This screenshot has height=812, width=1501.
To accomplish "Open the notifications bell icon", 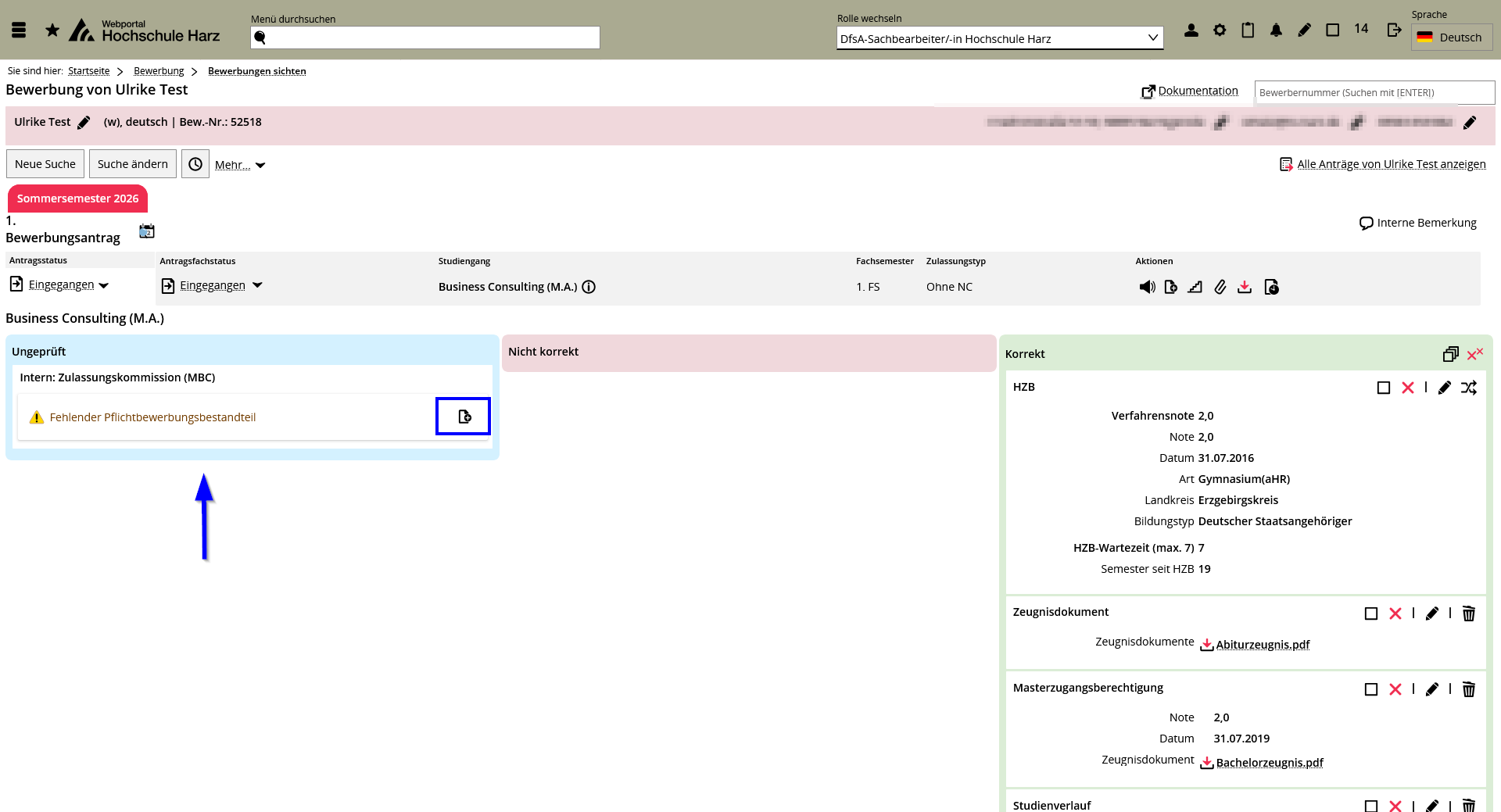I will pyautogui.click(x=1276, y=30).
